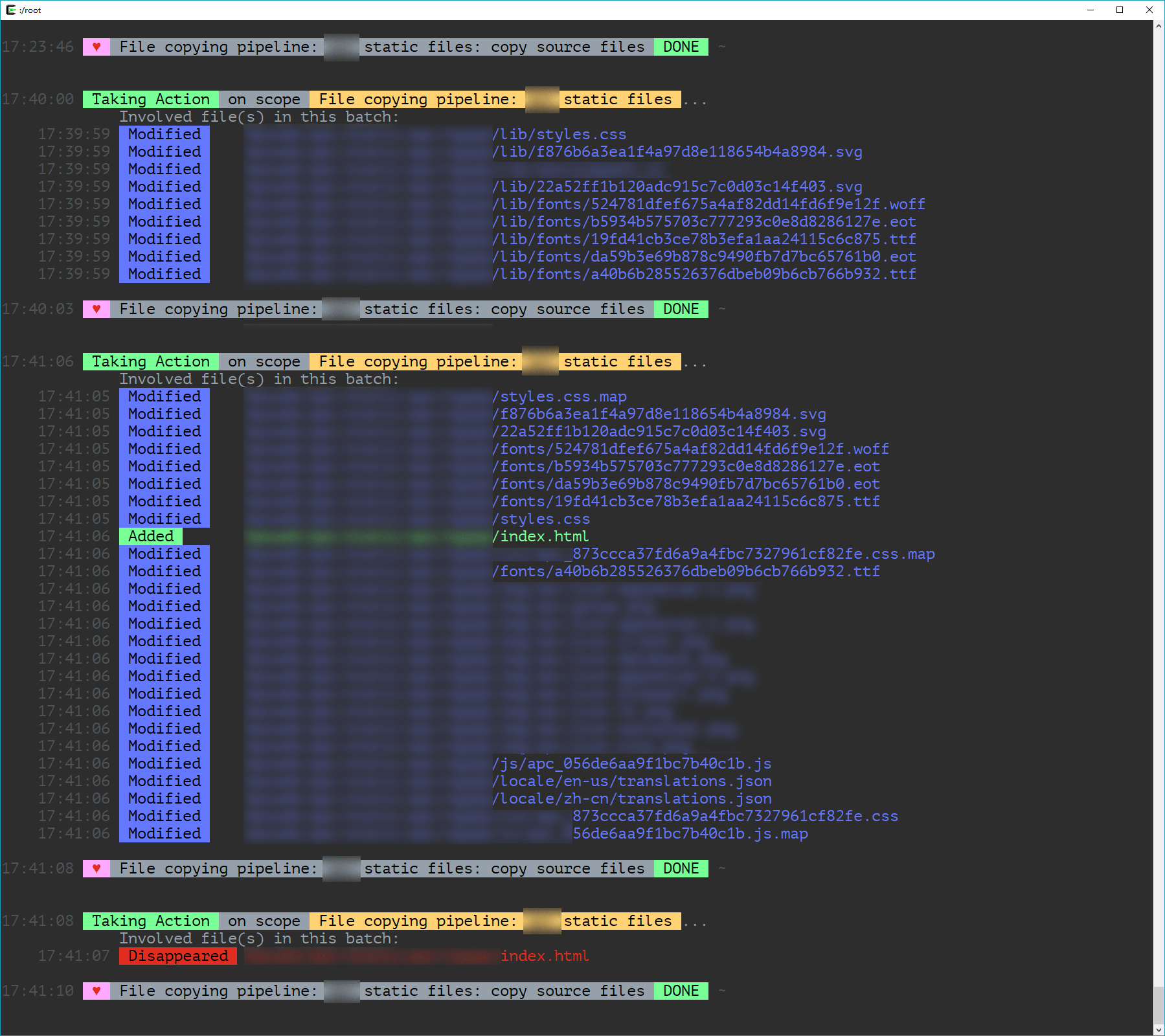This screenshot has width=1165, height=1036.
Task: Click Modified badge on /lib/styles.css row
Action: [x=164, y=134]
